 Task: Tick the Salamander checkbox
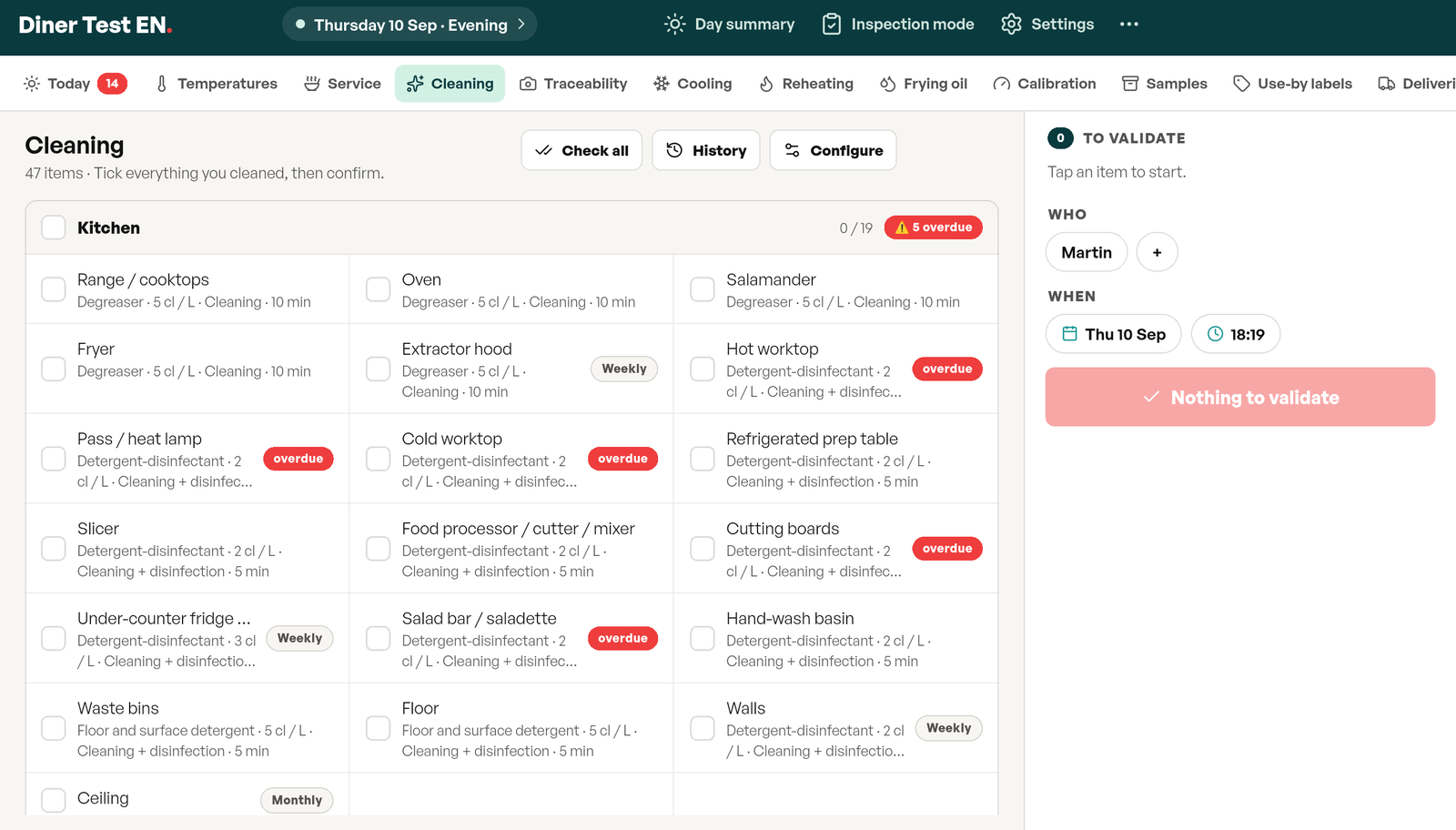pos(703,289)
